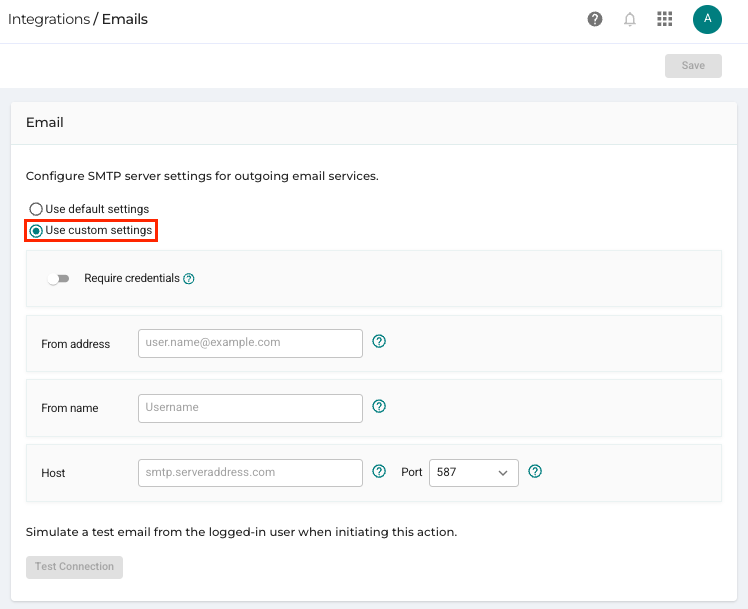This screenshot has width=748, height=609.
Task: Toggle the Require credentials switch
Action: pyautogui.click(x=58, y=279)
